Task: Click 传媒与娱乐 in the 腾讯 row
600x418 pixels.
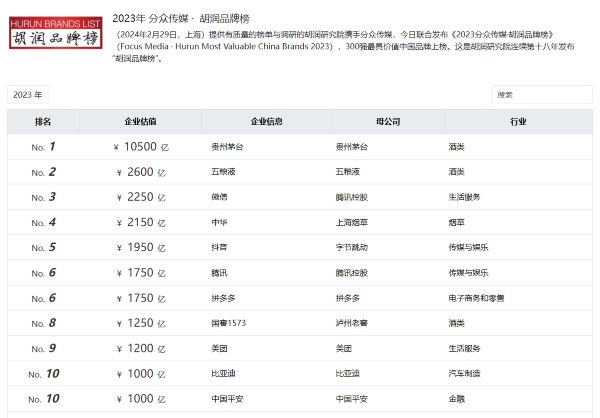Action: pos(468,273)
